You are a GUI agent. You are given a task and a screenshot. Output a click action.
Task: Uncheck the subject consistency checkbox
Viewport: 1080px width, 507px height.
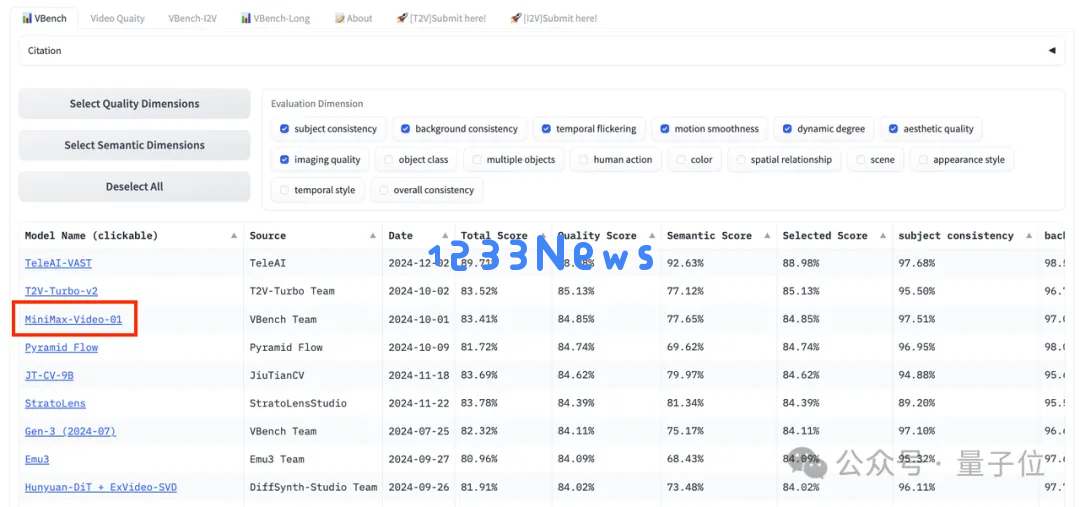[284, 129]
